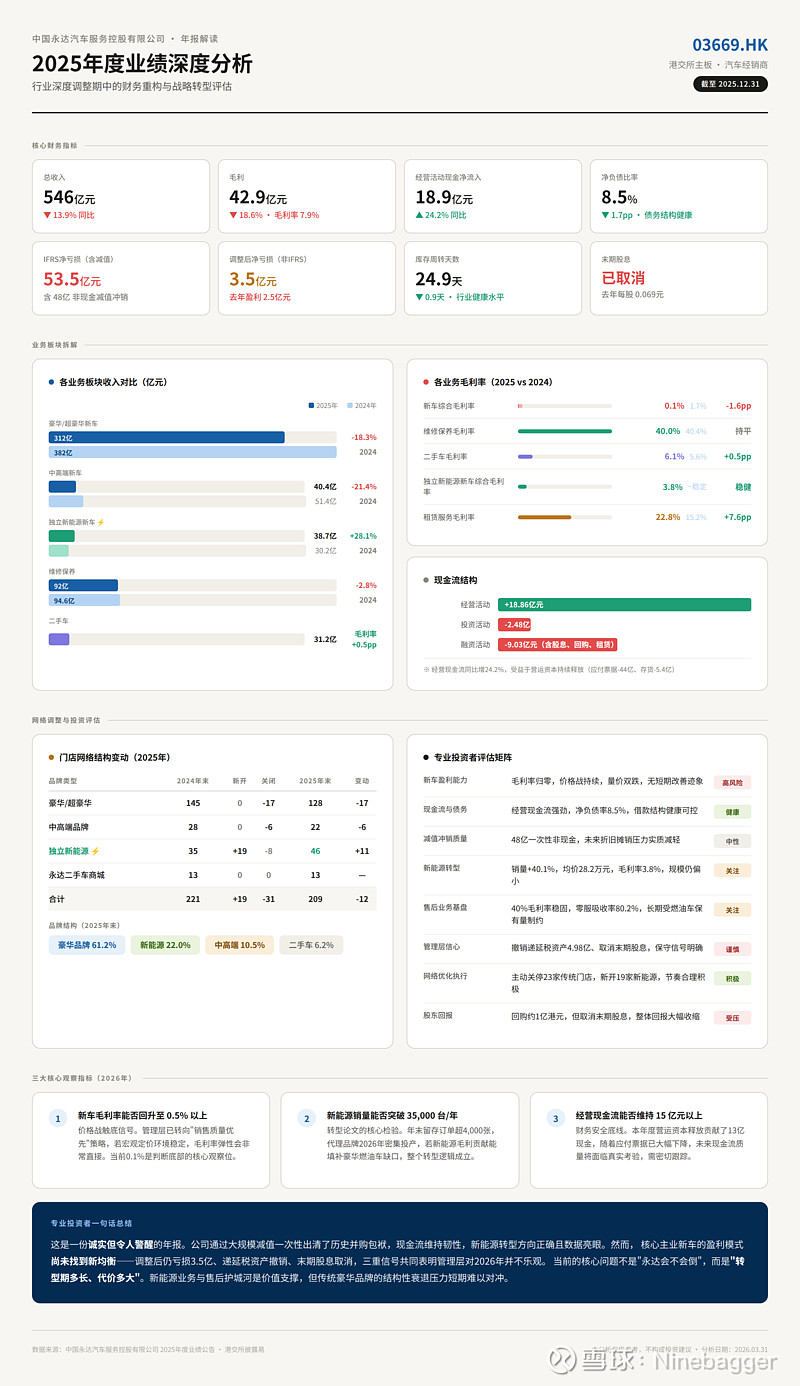The image size is (800, 1386).
Task: Open the 总收入 546亿元 card
Action: (x=121, y=196)
